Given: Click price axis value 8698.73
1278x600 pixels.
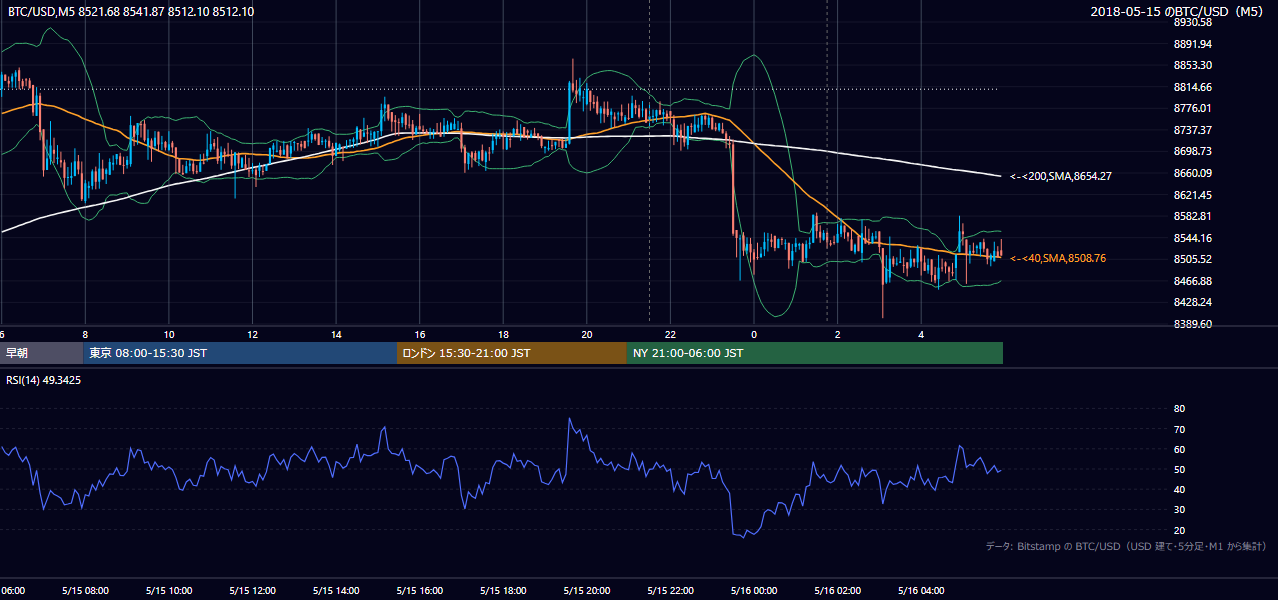Looking at the screenshot, I should pyautogui.click(x=1192, y=151).
